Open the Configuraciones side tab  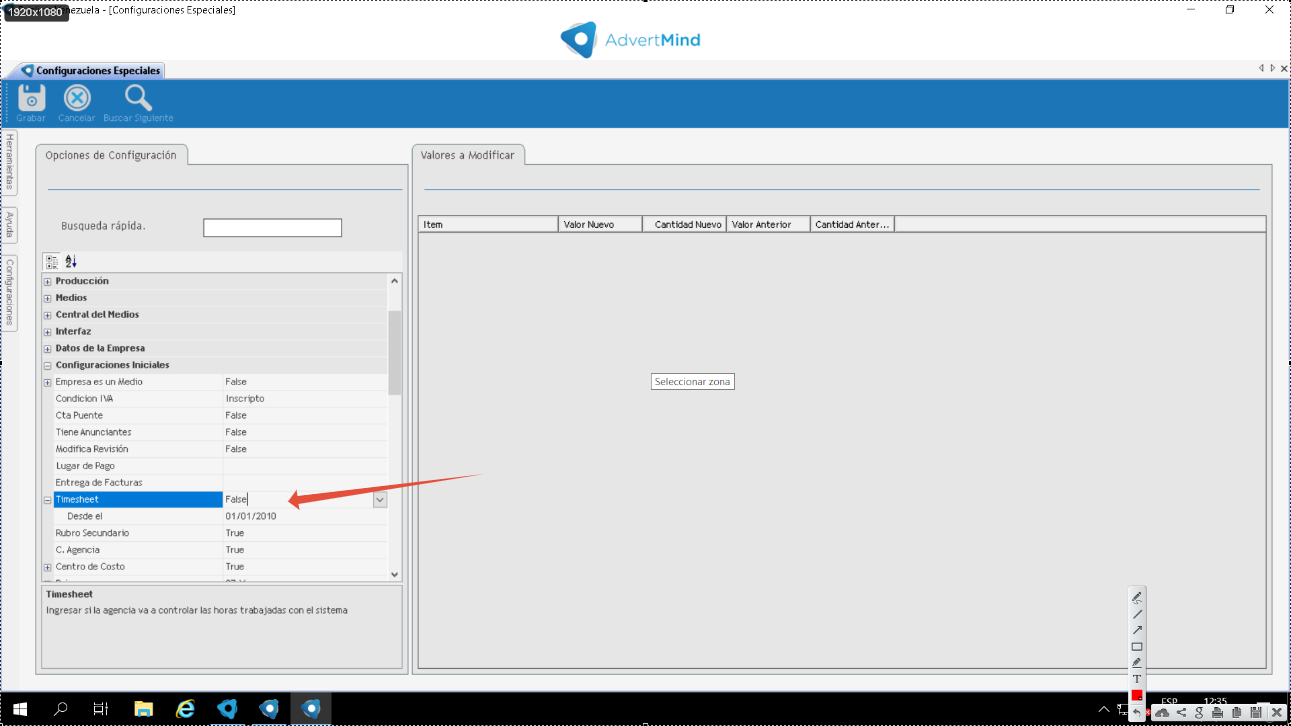(x=10, y=292)
